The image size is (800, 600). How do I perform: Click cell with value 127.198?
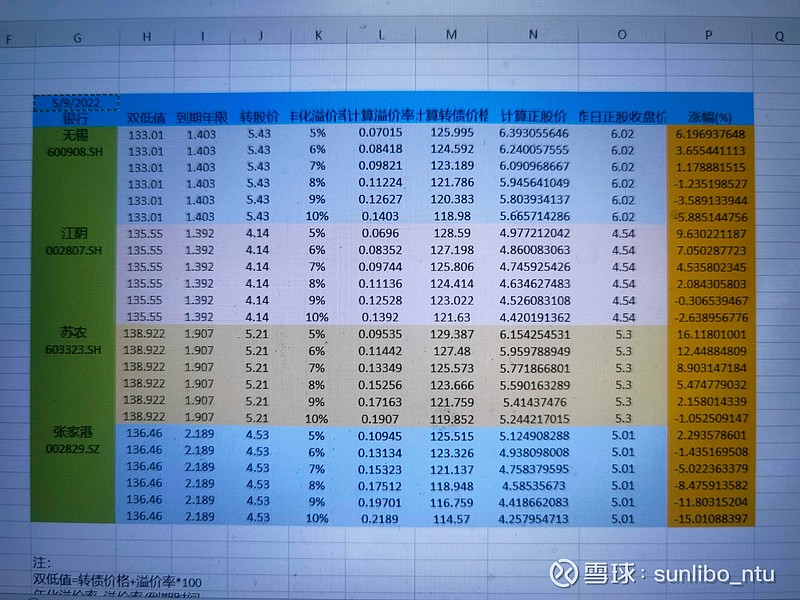tap(452, 250)
